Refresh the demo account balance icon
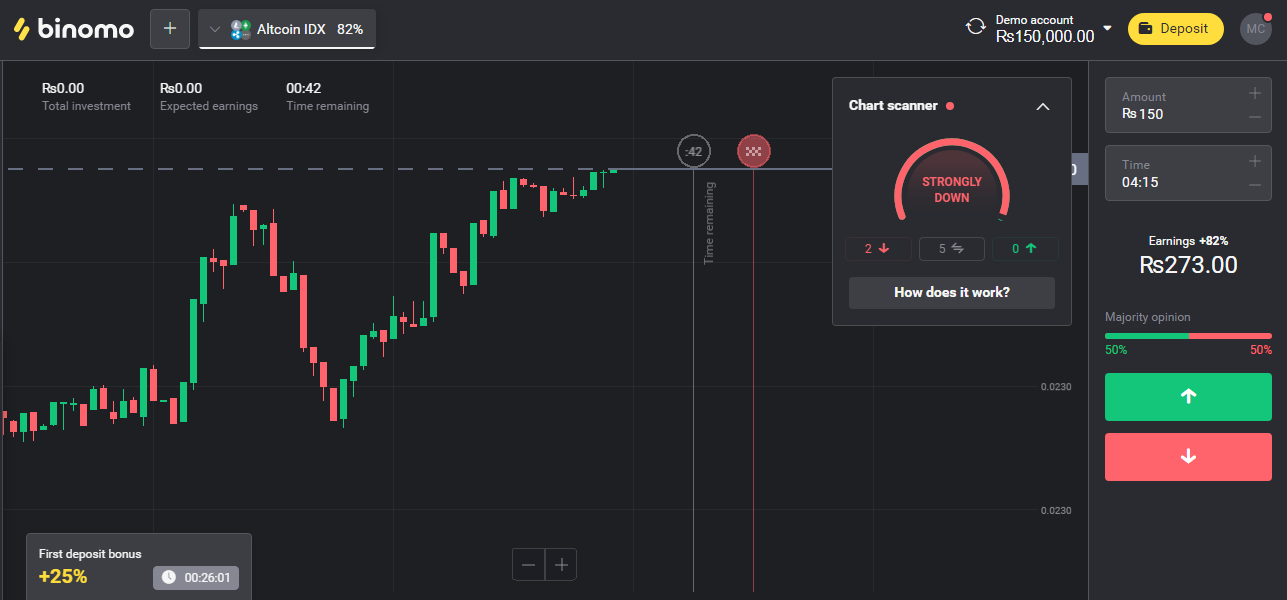 click(976, 27)
